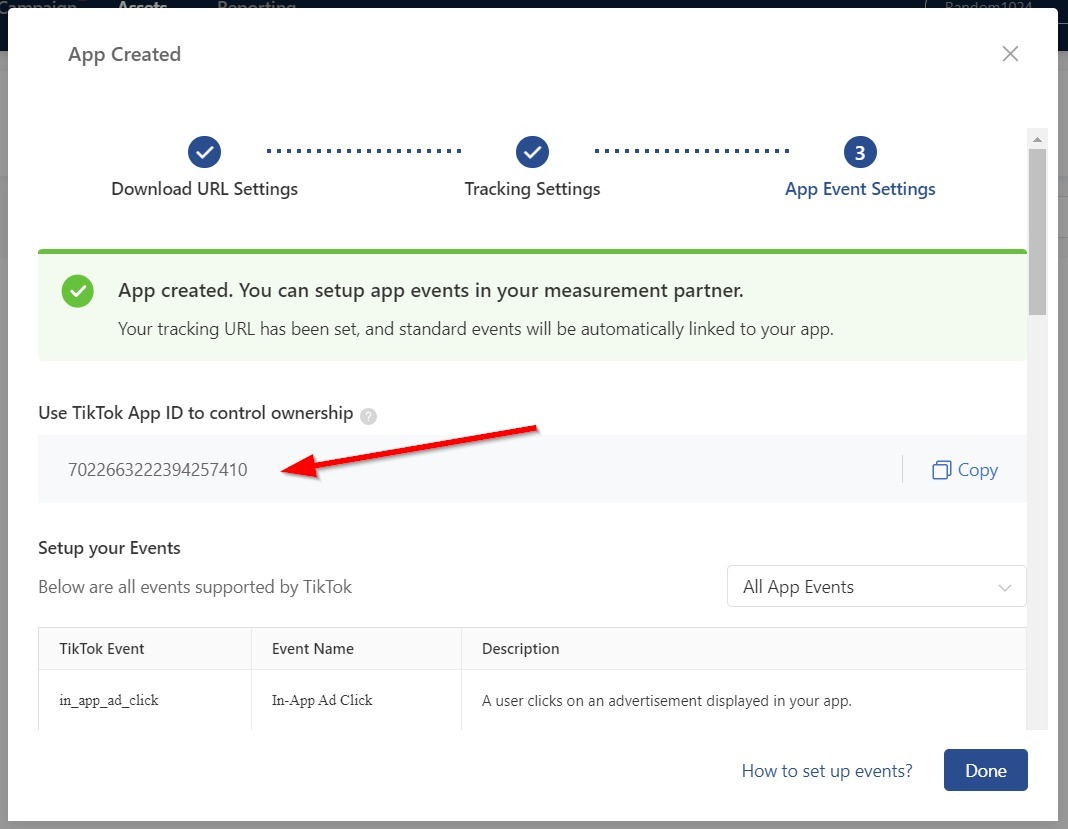Click the scrollbar up arrow
This screenshot has height=829, width=1068.
(1037, 139)
